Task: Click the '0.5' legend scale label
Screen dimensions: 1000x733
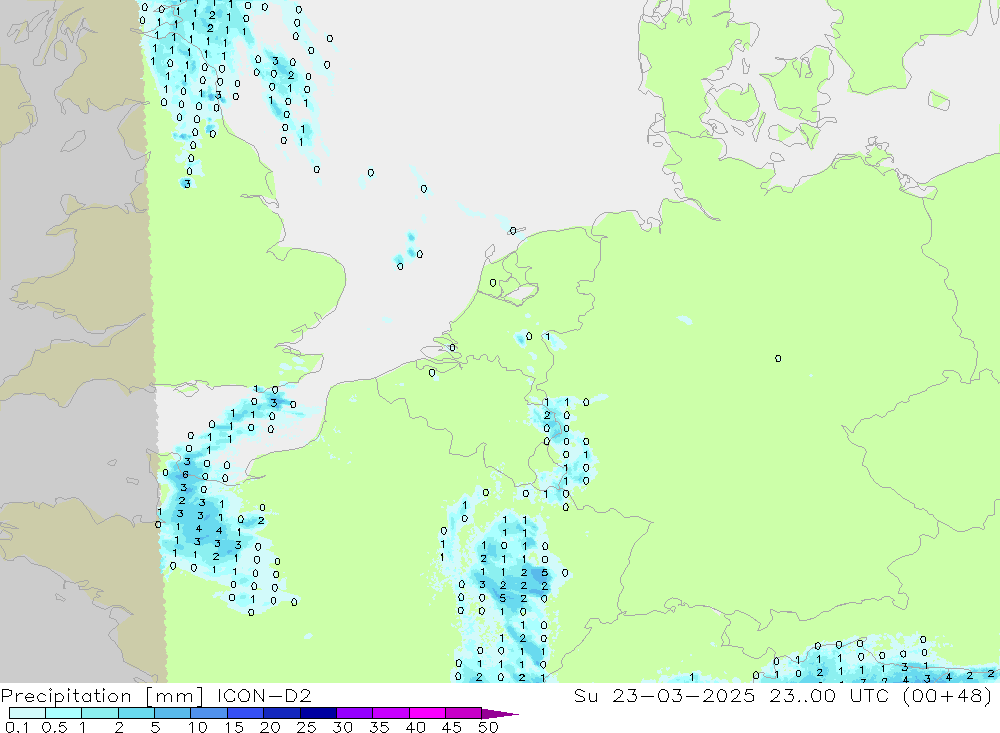Action: point(54,727)
